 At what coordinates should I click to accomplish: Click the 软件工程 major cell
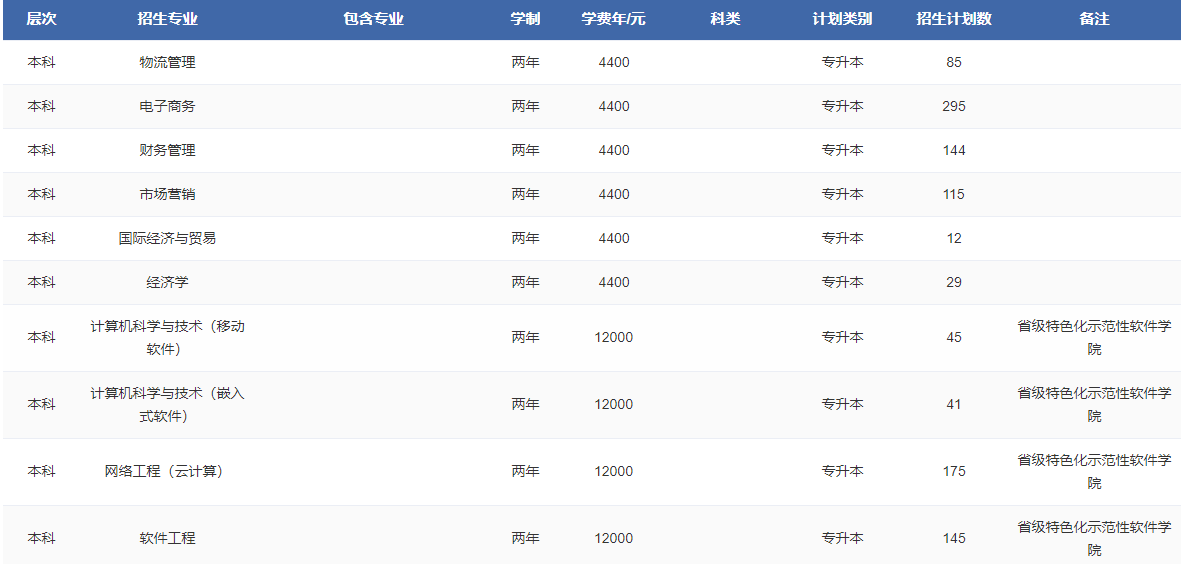[x=167, y=538]
